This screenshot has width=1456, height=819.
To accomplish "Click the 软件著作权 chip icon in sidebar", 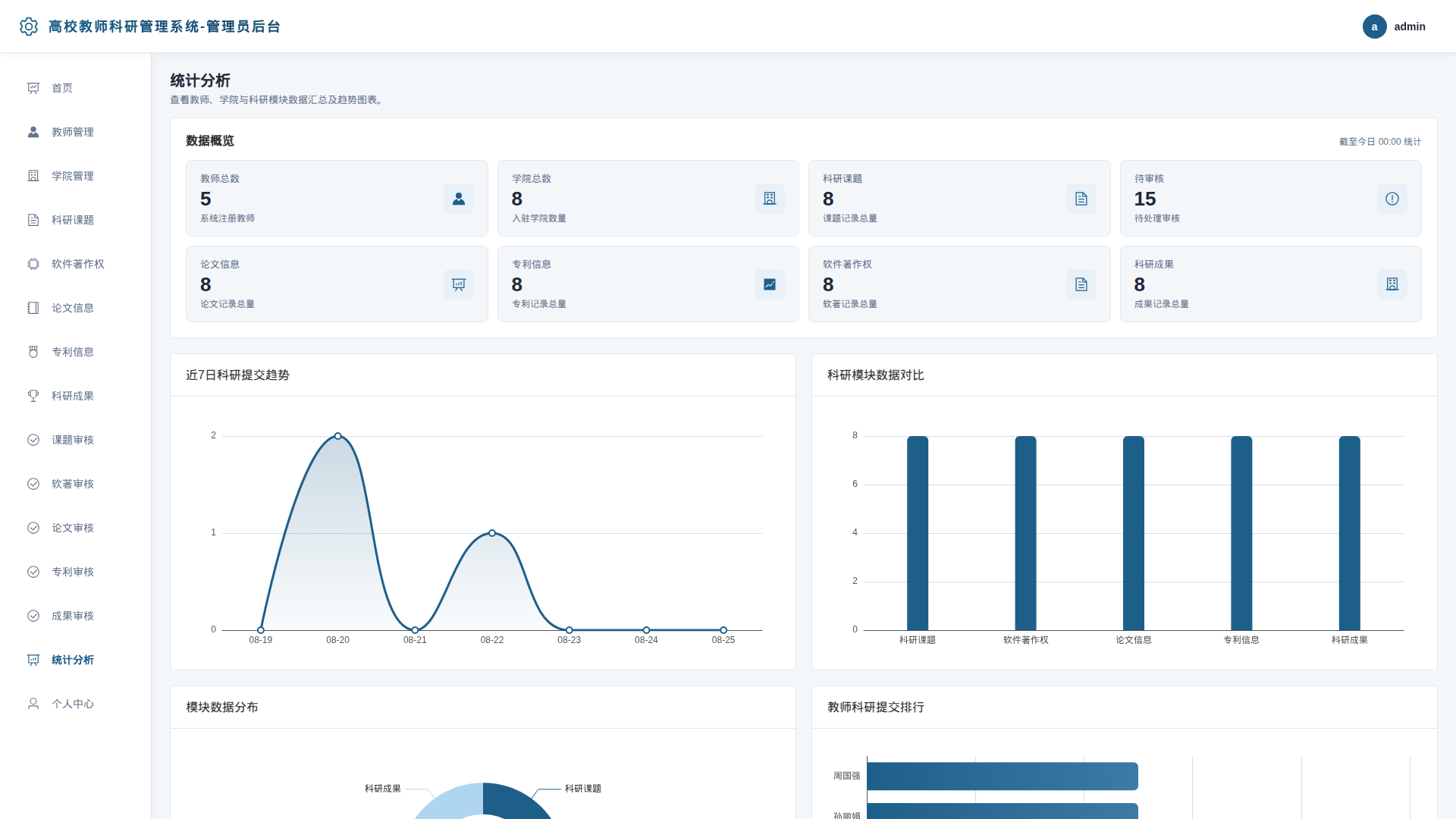I will (x=33, y=264).
